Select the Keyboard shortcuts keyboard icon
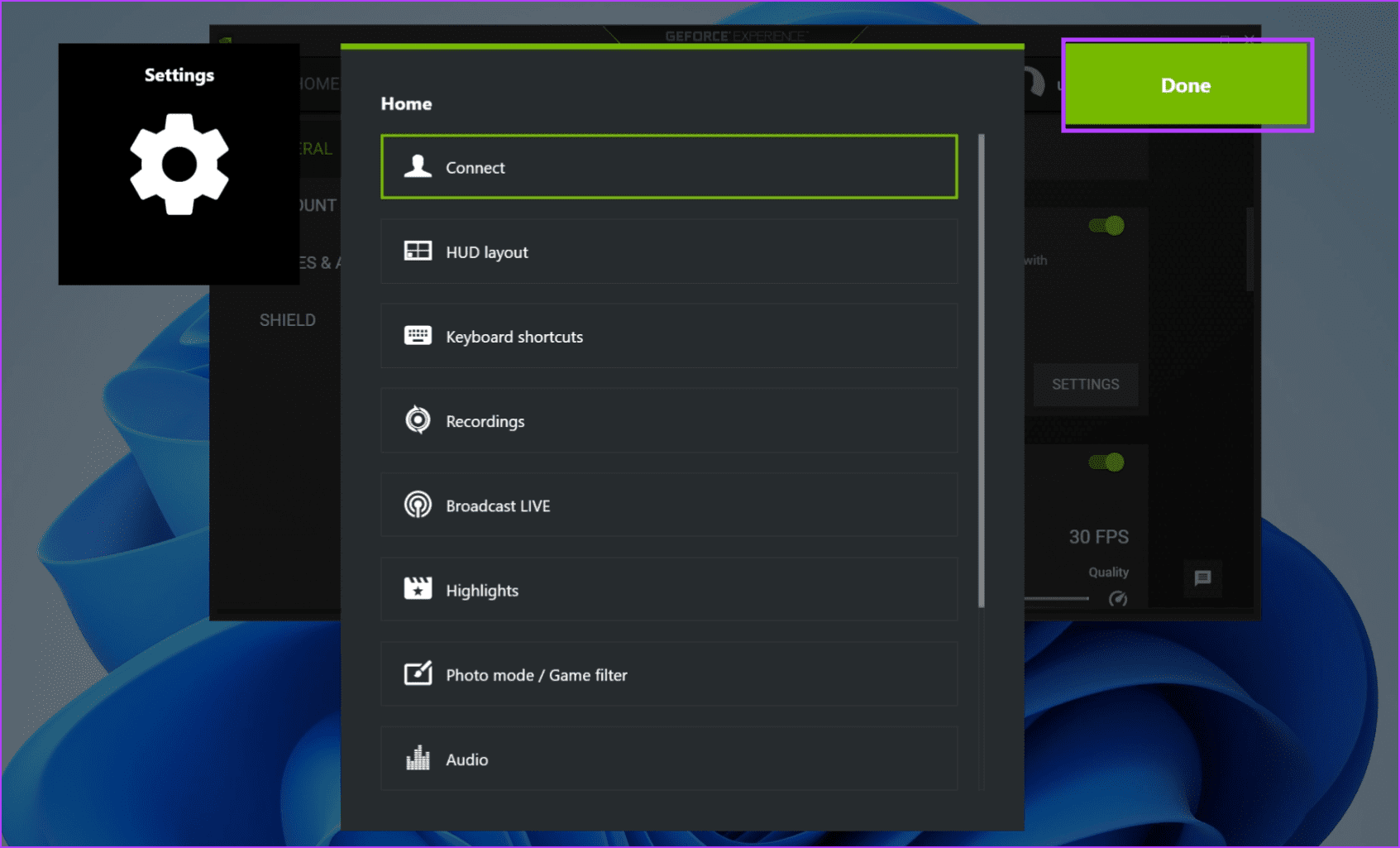1400x848 pixels. tap(418, 336)
